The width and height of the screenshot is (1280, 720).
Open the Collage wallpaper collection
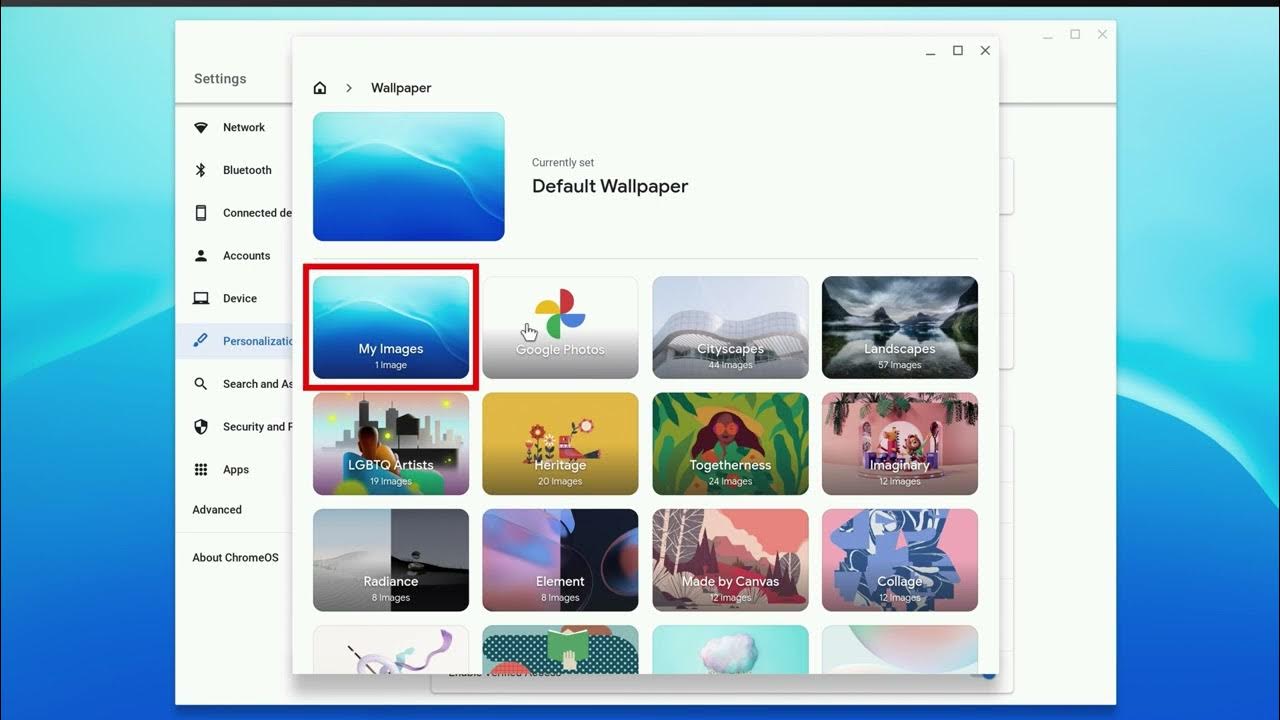point(900,560)
